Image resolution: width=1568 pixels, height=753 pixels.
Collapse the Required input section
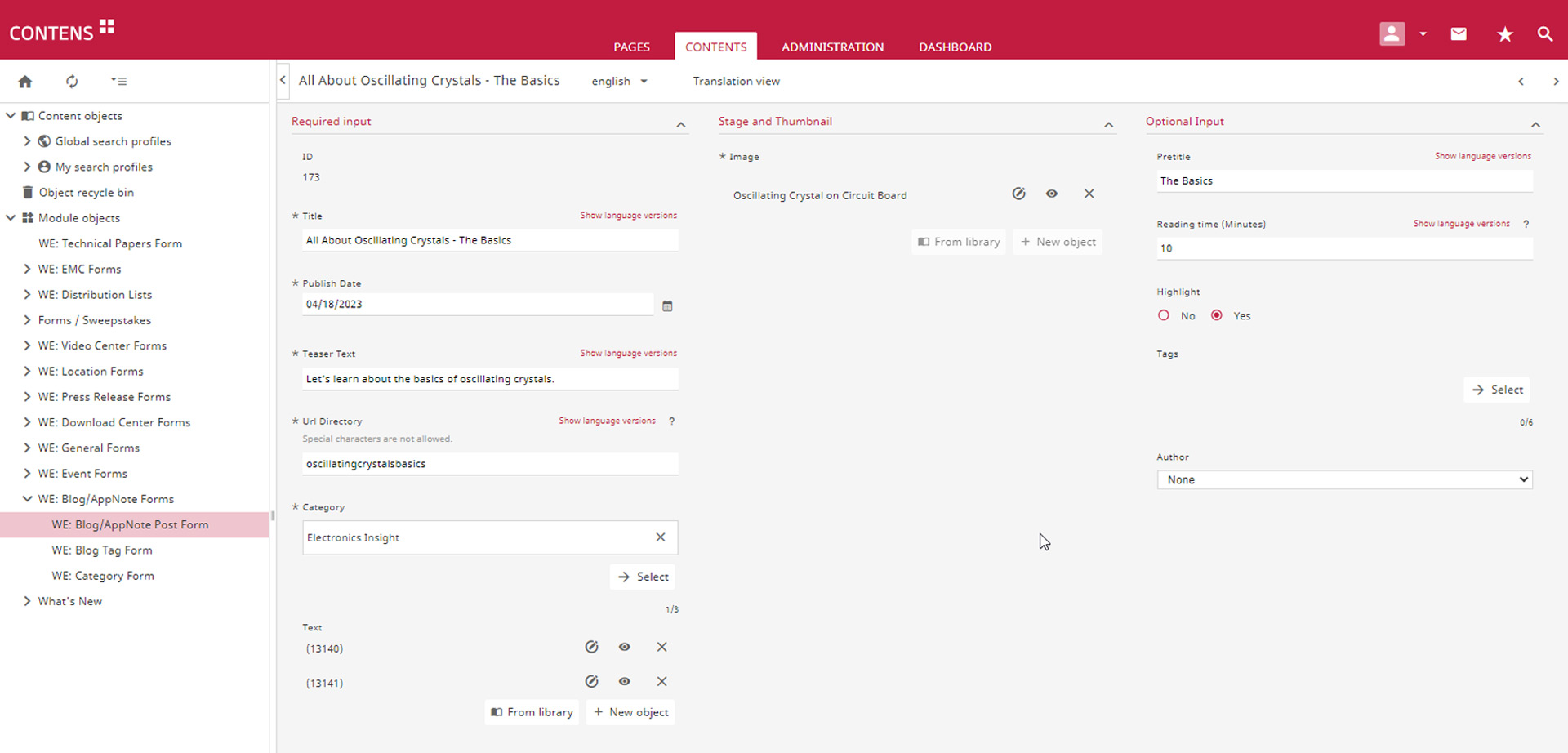tap(680, 125)
